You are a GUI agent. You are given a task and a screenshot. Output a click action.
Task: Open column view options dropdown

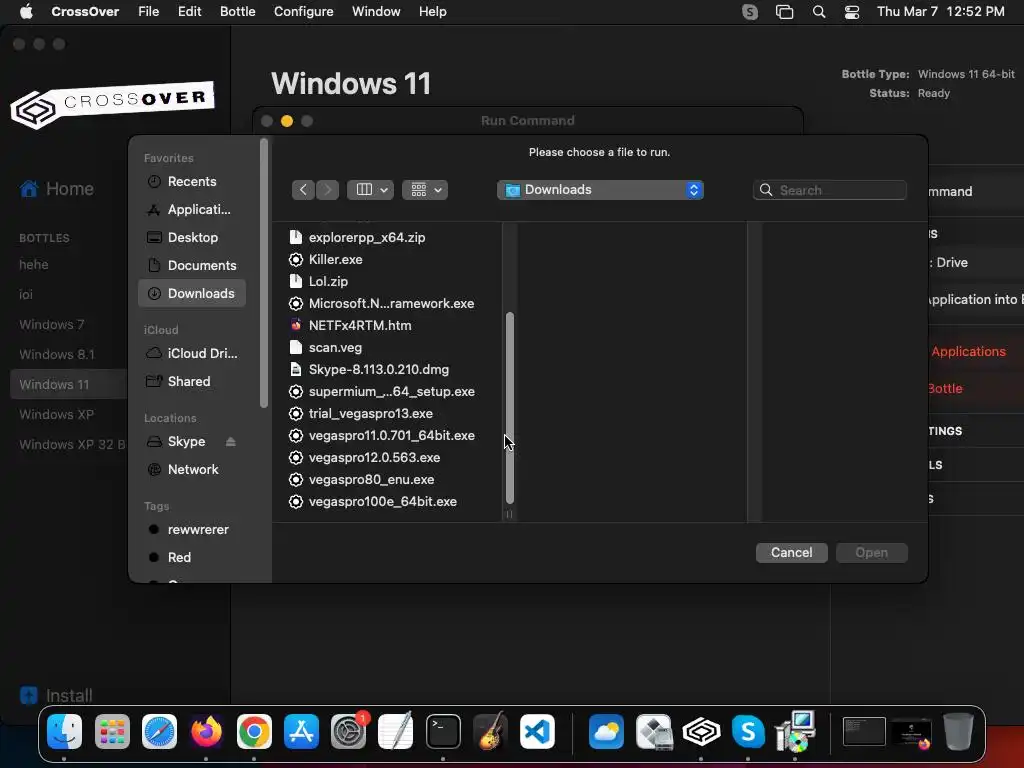[x=370, y=189]
